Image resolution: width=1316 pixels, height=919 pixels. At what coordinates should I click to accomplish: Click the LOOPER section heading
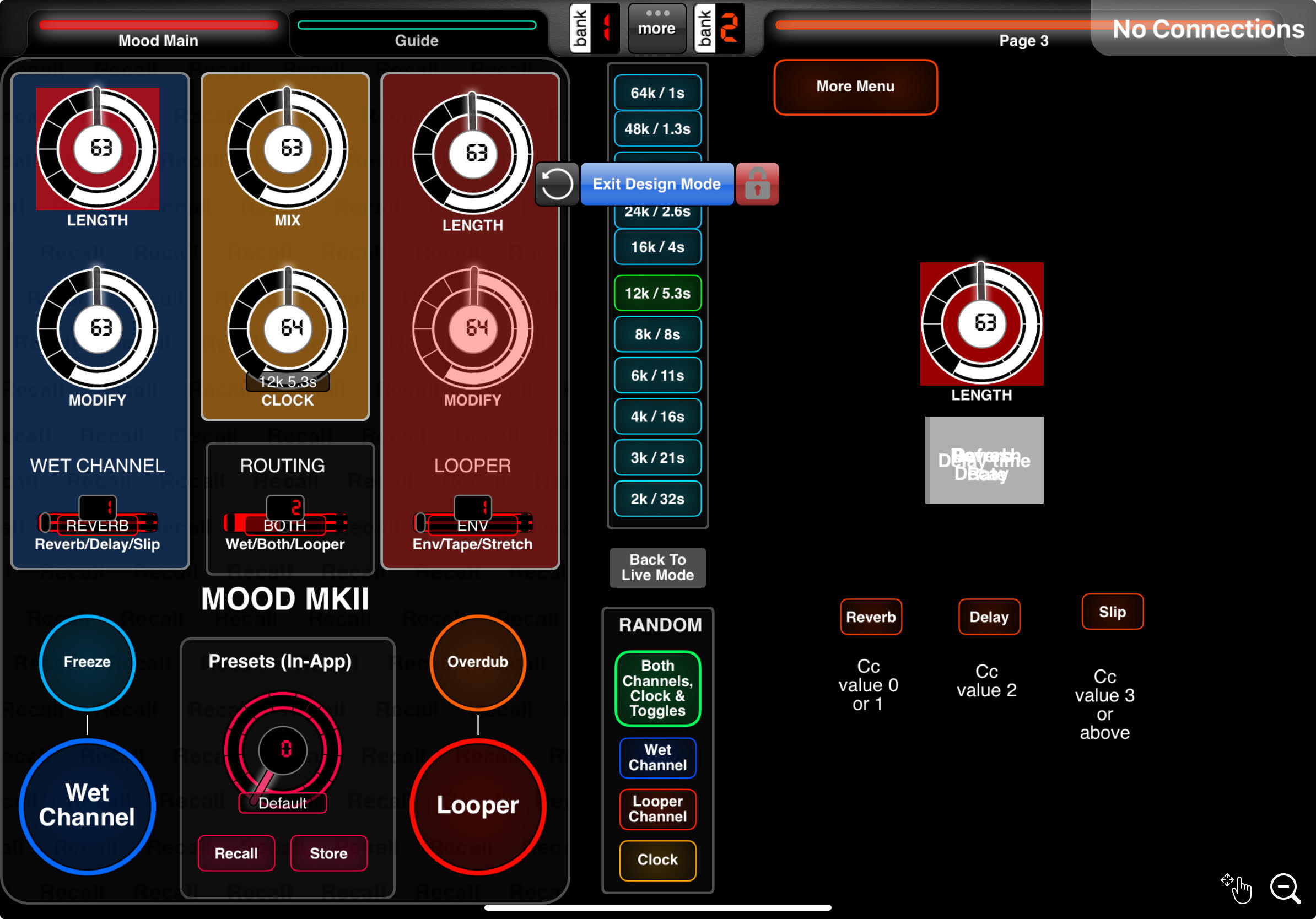[x=473, y=466]
